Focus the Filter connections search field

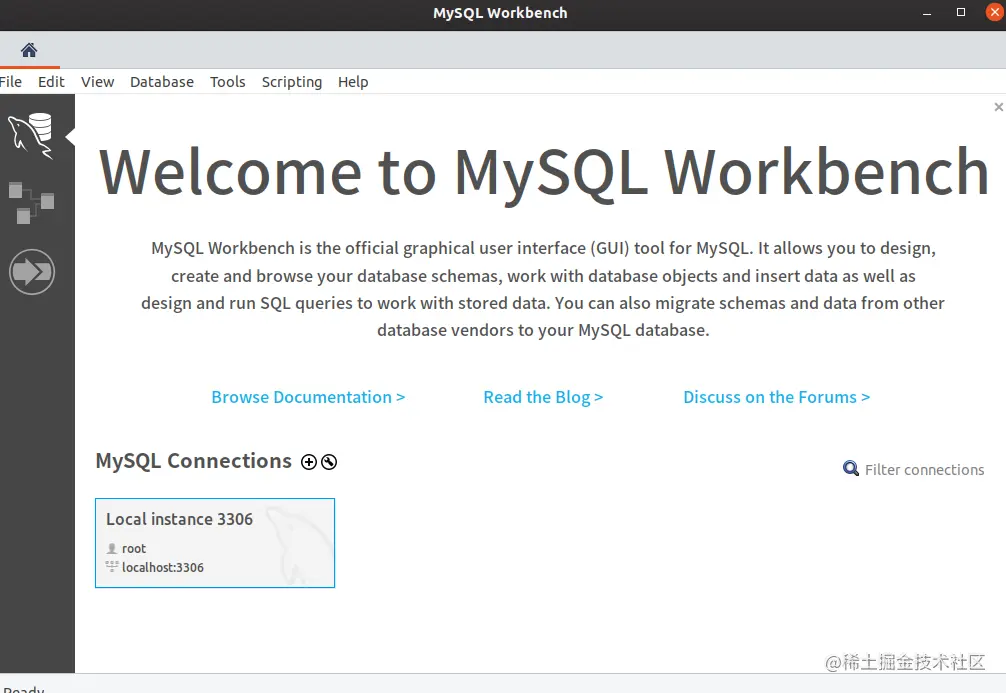pyautogui.click(x=924, y=470)
